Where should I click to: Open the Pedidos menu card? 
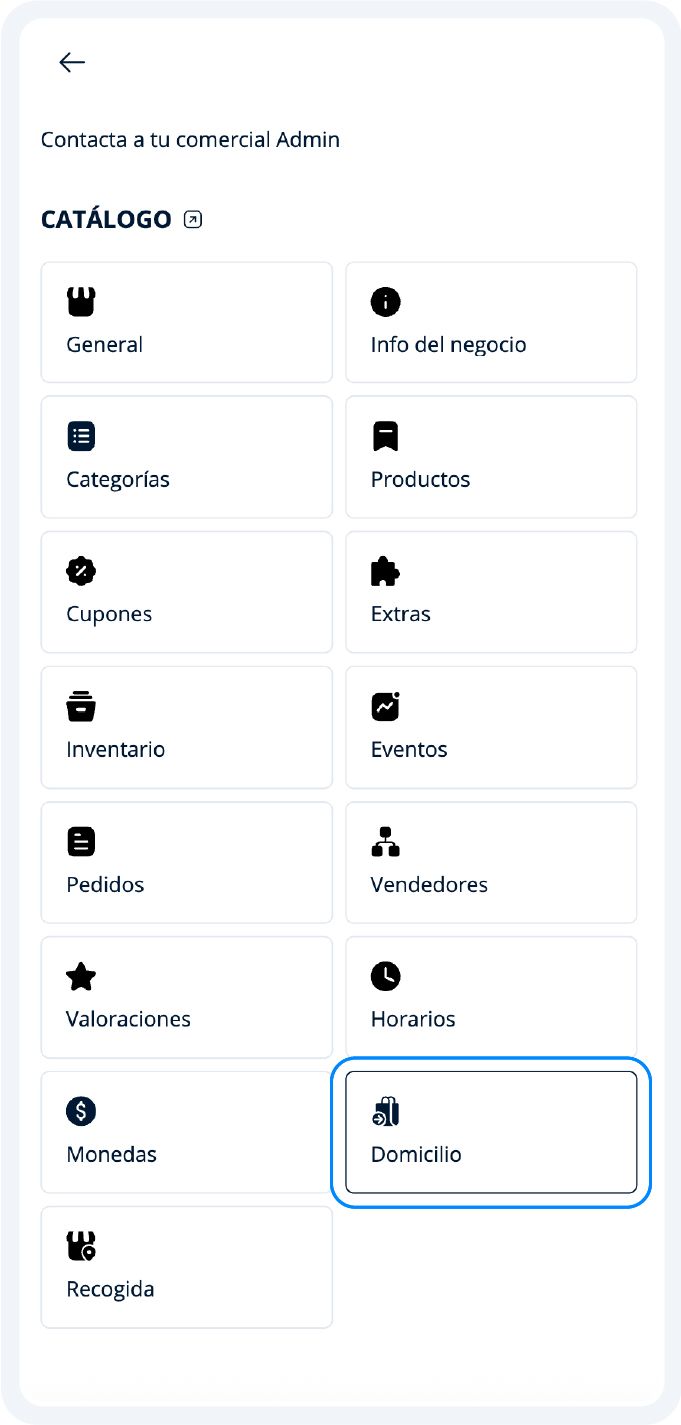[186, 862]
